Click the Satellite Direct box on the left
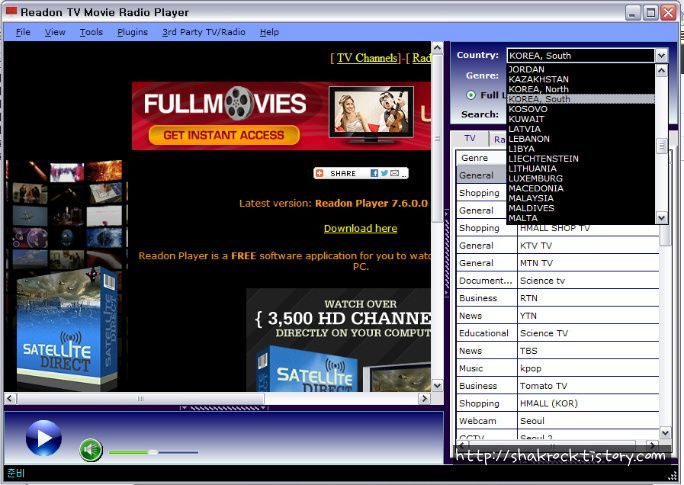The width and height of the screenshot is (684, 485). click(x=67, y=328)
